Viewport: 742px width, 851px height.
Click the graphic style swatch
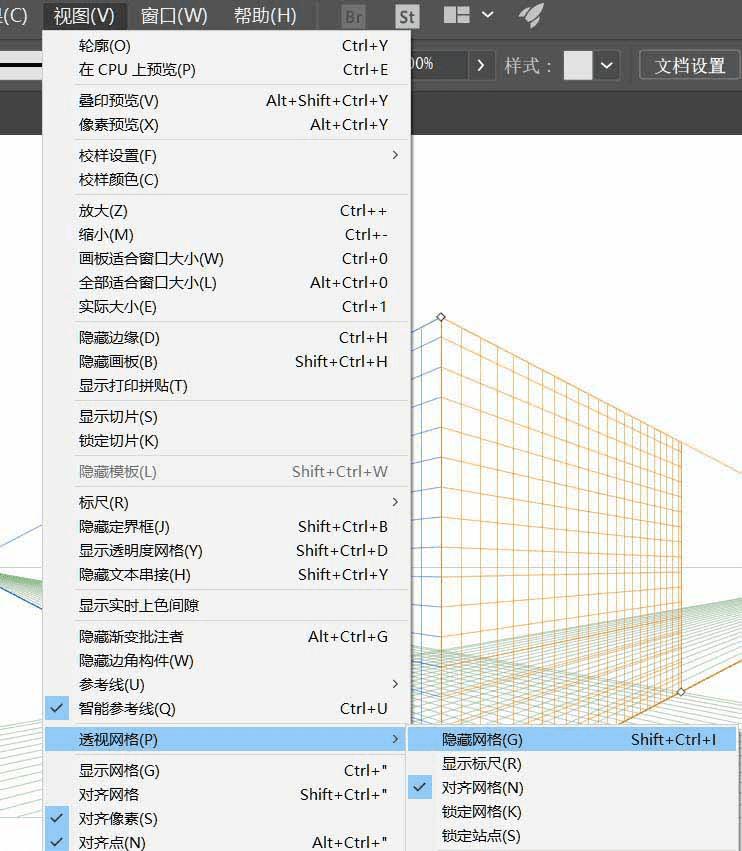[x=578, y=66]
